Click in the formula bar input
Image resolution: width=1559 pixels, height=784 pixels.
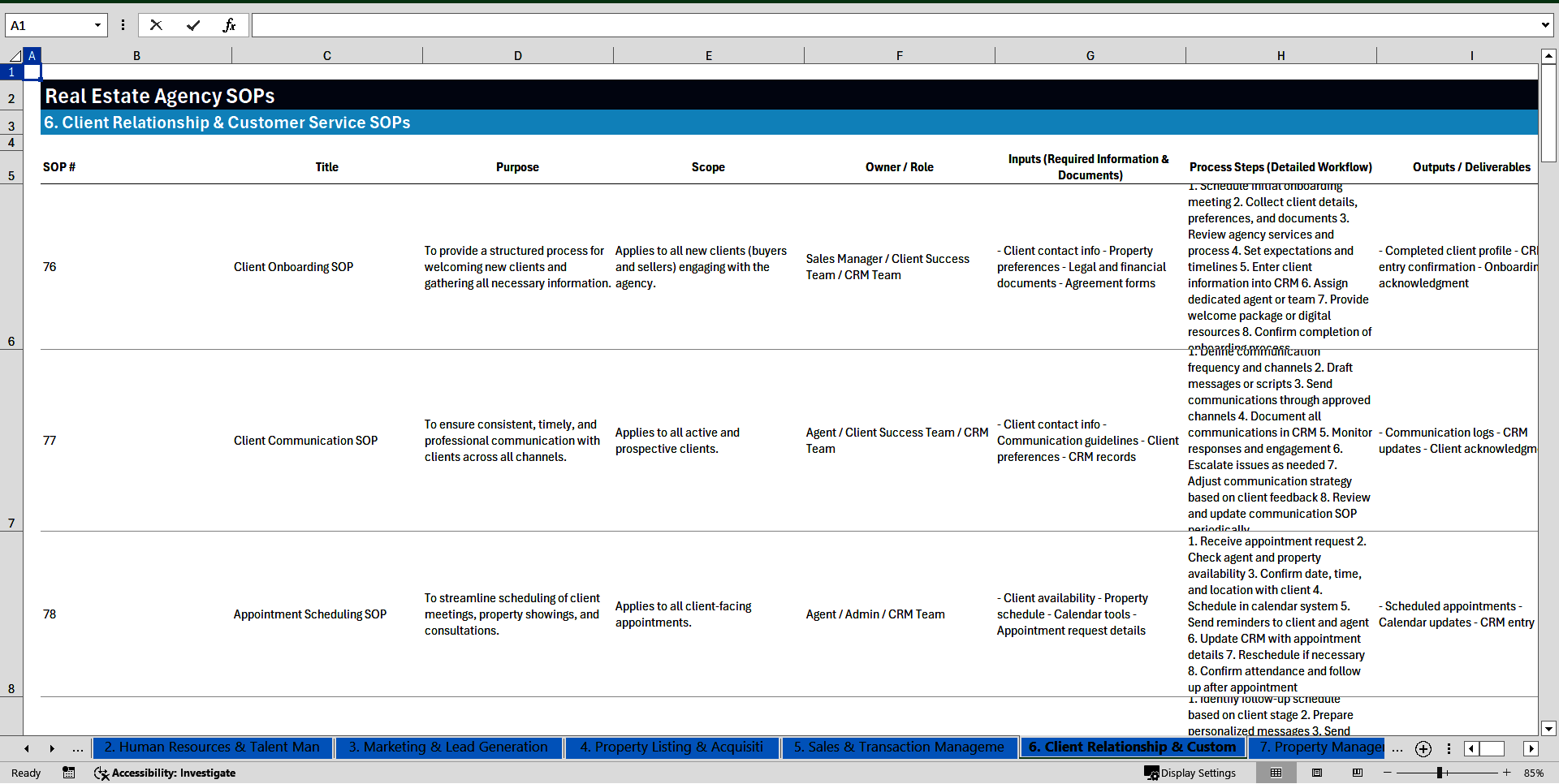(x=893, y=25)
